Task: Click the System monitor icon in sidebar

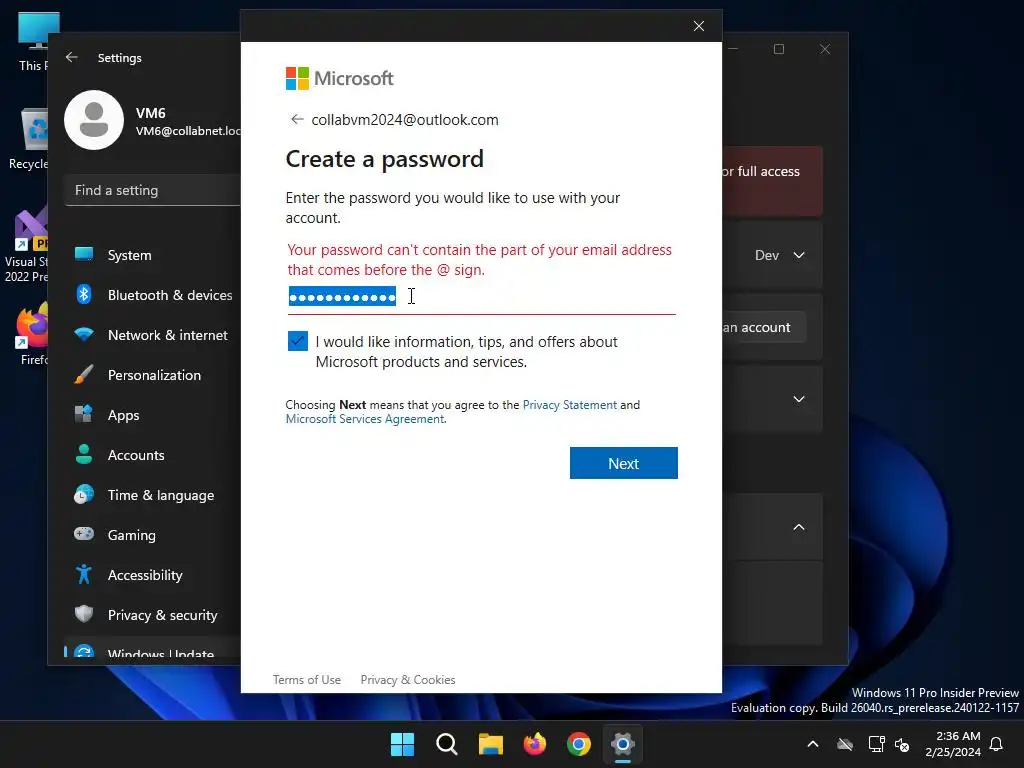Action: (84, 254)
